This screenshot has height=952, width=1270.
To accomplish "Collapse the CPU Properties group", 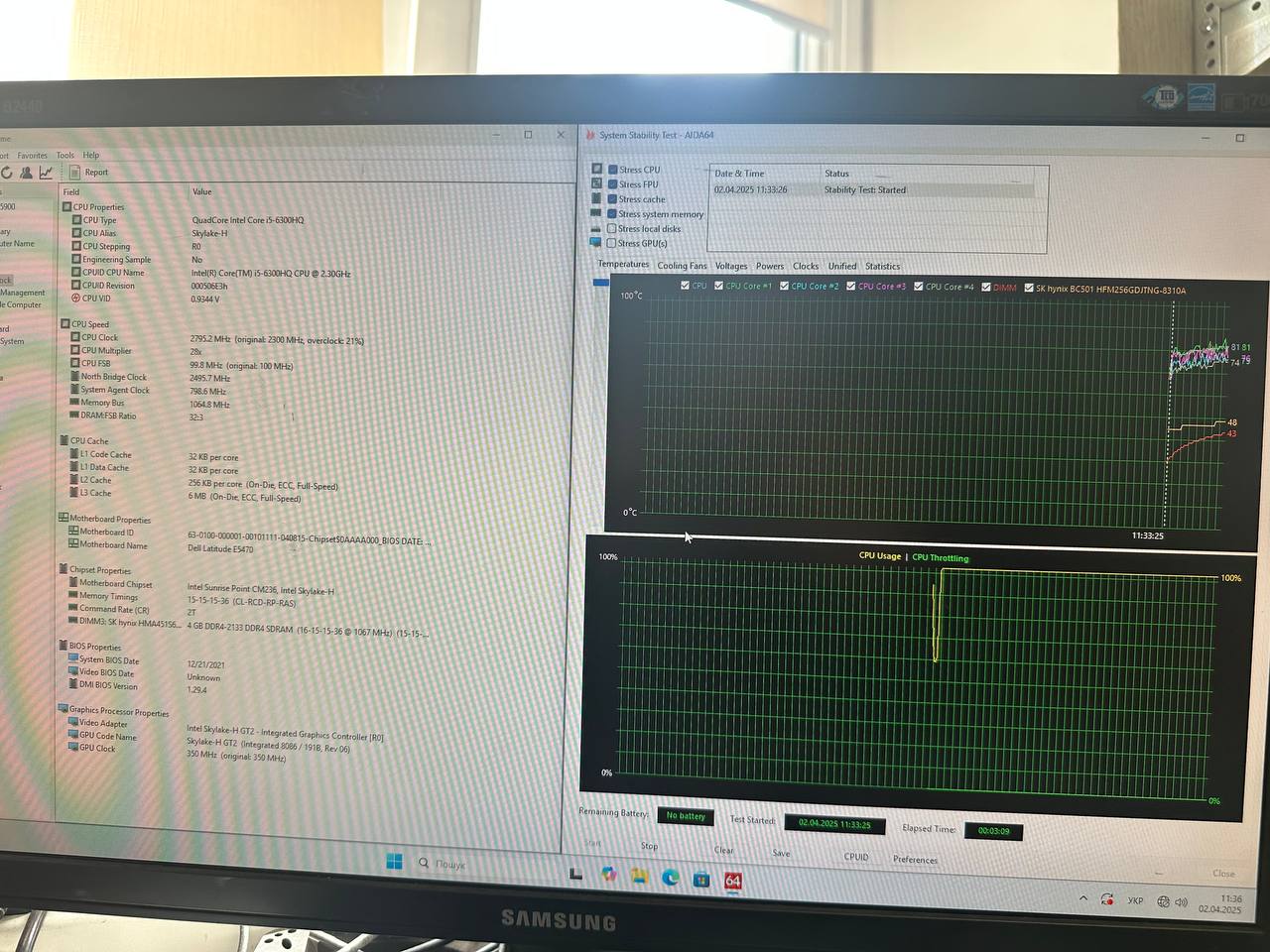I will [x=66, y=207].
